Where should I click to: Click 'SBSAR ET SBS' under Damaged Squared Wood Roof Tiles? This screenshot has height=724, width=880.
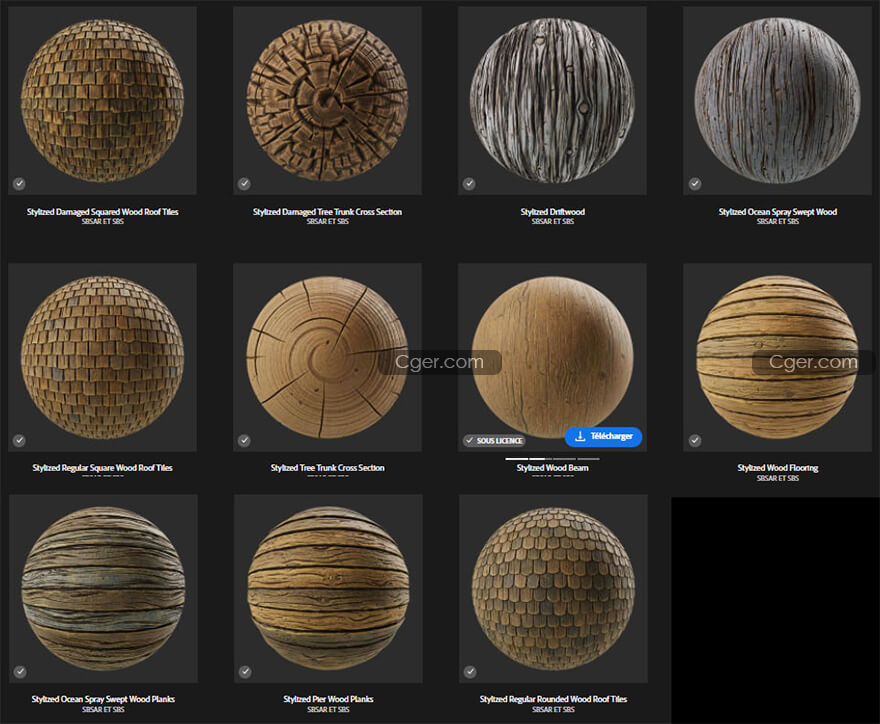click(102, 222)
